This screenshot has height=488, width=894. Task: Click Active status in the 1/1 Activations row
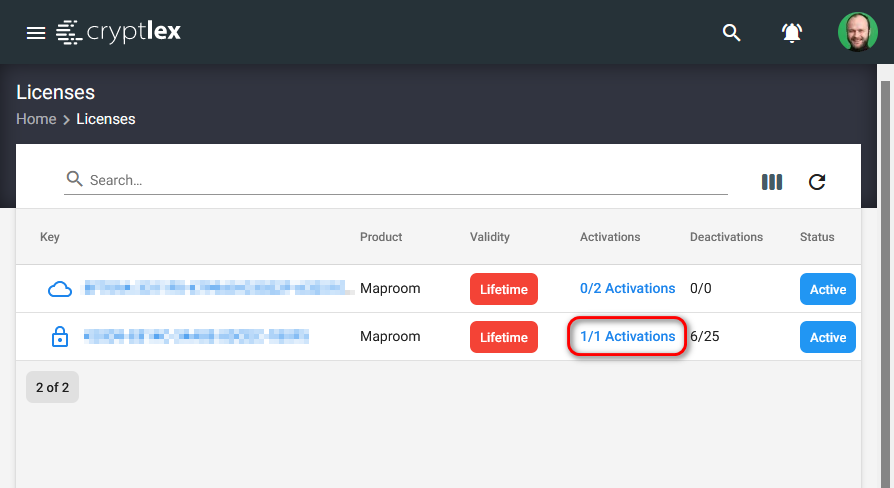[x=828, y=337]
